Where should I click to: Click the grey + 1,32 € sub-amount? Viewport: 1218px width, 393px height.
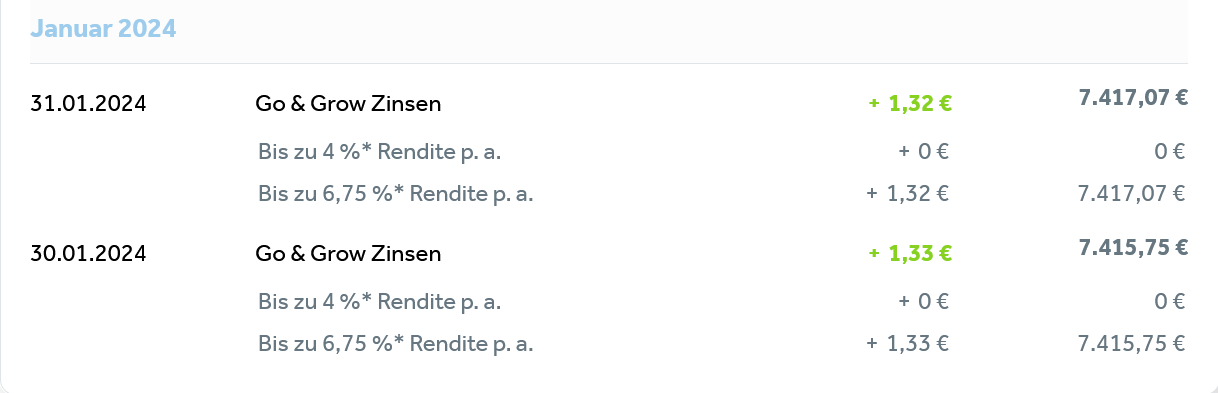[908, 194]
